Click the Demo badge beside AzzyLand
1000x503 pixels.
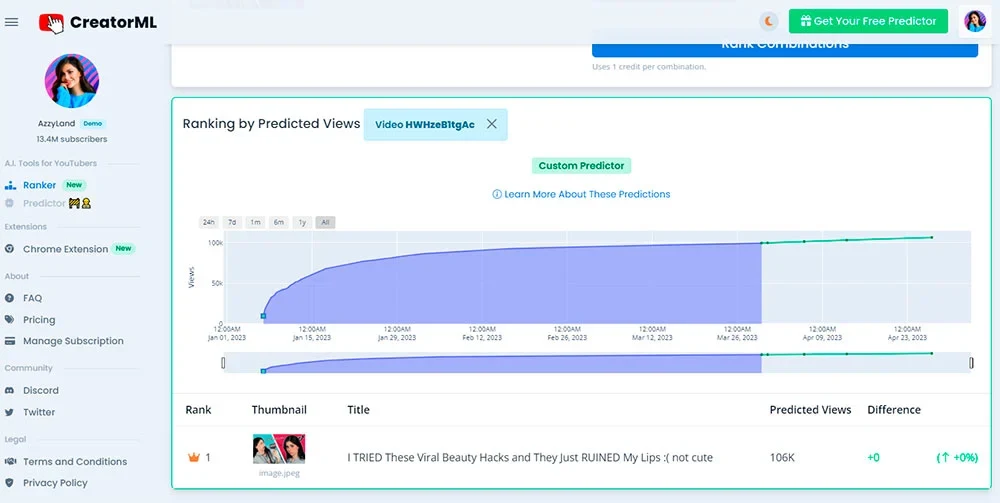(92, 124)
